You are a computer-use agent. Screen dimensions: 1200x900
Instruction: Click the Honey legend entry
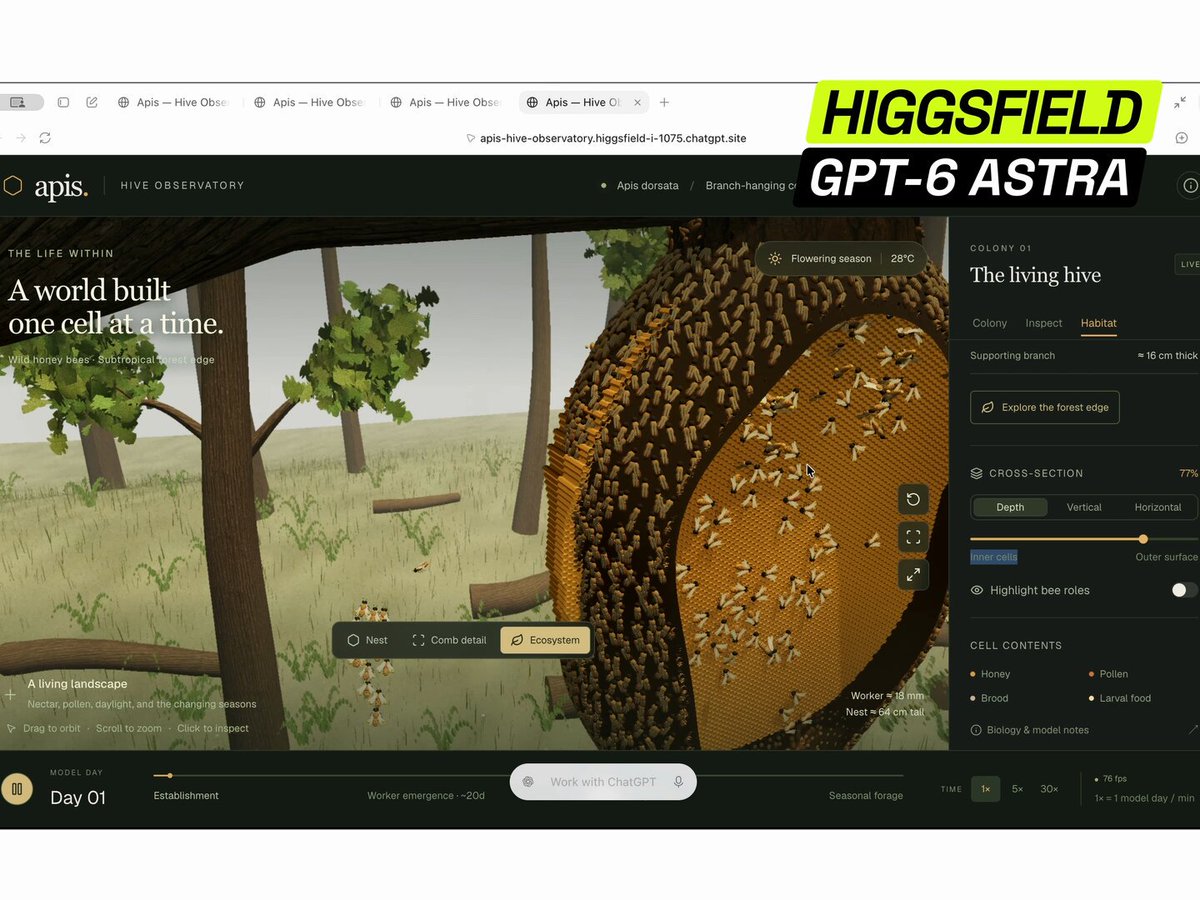click(990, 674)
